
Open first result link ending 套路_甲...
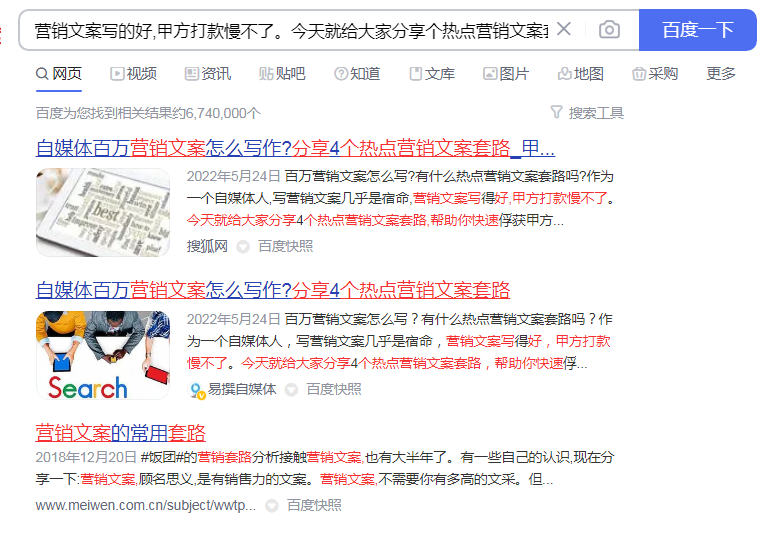point(295,148)
